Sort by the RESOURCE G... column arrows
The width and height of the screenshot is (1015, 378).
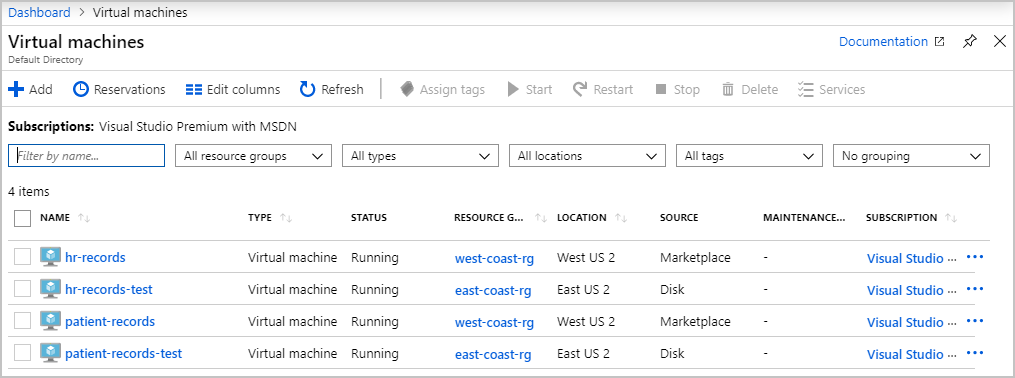[541, 218]
